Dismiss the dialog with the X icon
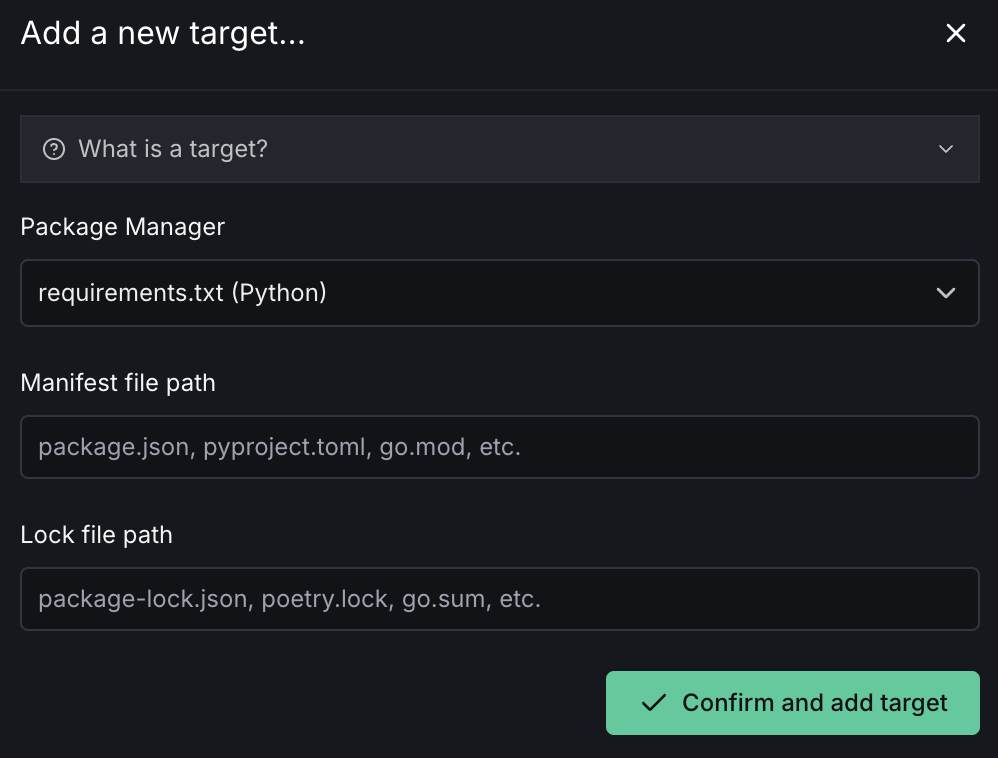Image resolution: width=998 pixels, height=758 pixels. coord(955,34)
